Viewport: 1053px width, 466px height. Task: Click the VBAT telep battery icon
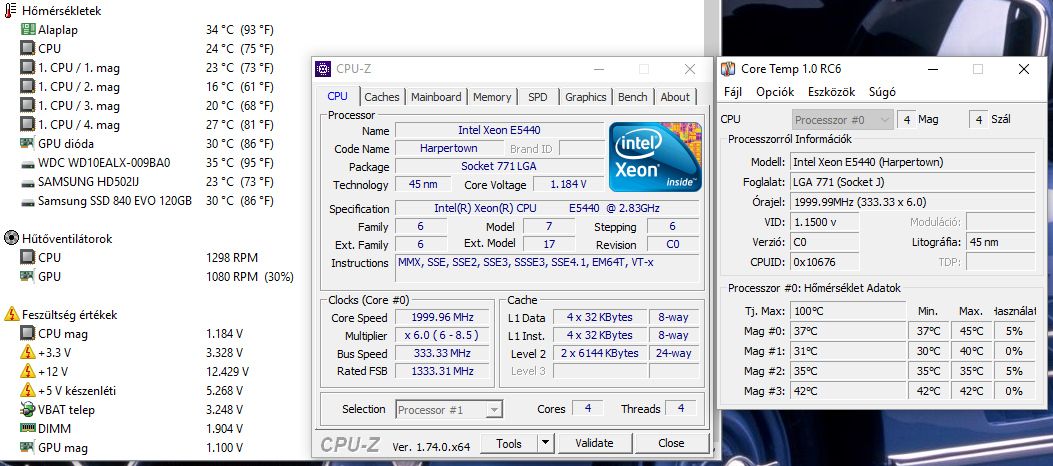tap(28, 409)
